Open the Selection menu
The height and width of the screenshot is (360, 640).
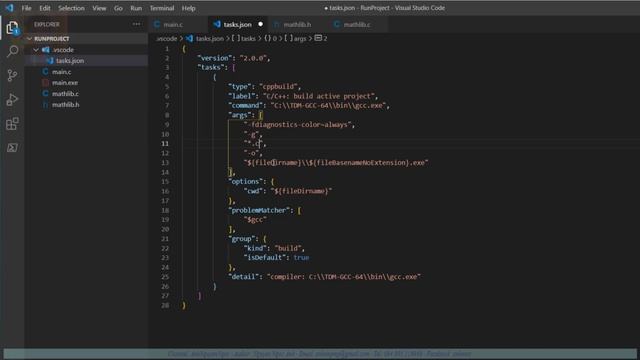[71, 8]
